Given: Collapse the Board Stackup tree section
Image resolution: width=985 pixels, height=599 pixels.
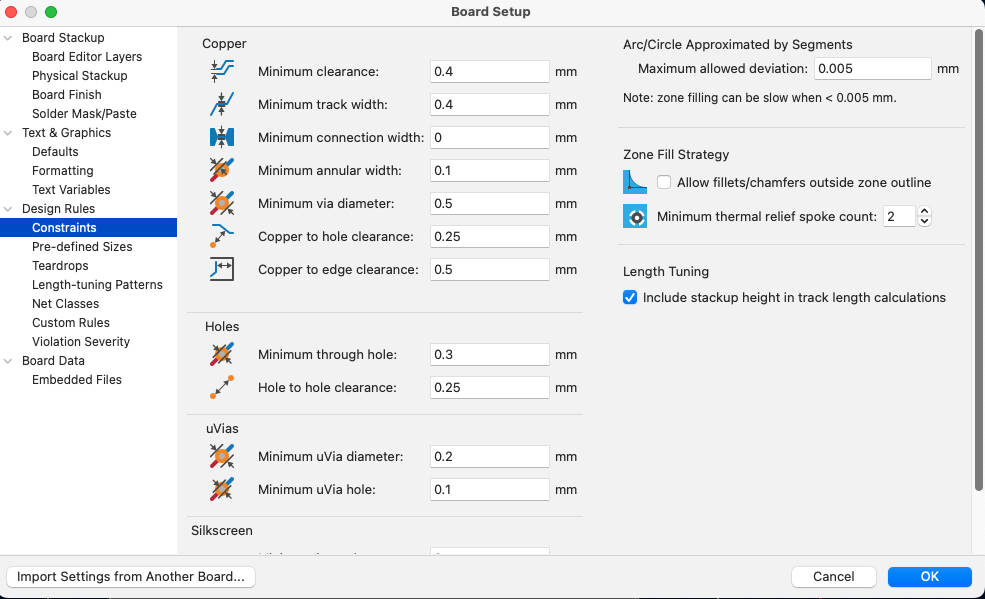Looking at the screenshot, I should [x=10, y=38].
